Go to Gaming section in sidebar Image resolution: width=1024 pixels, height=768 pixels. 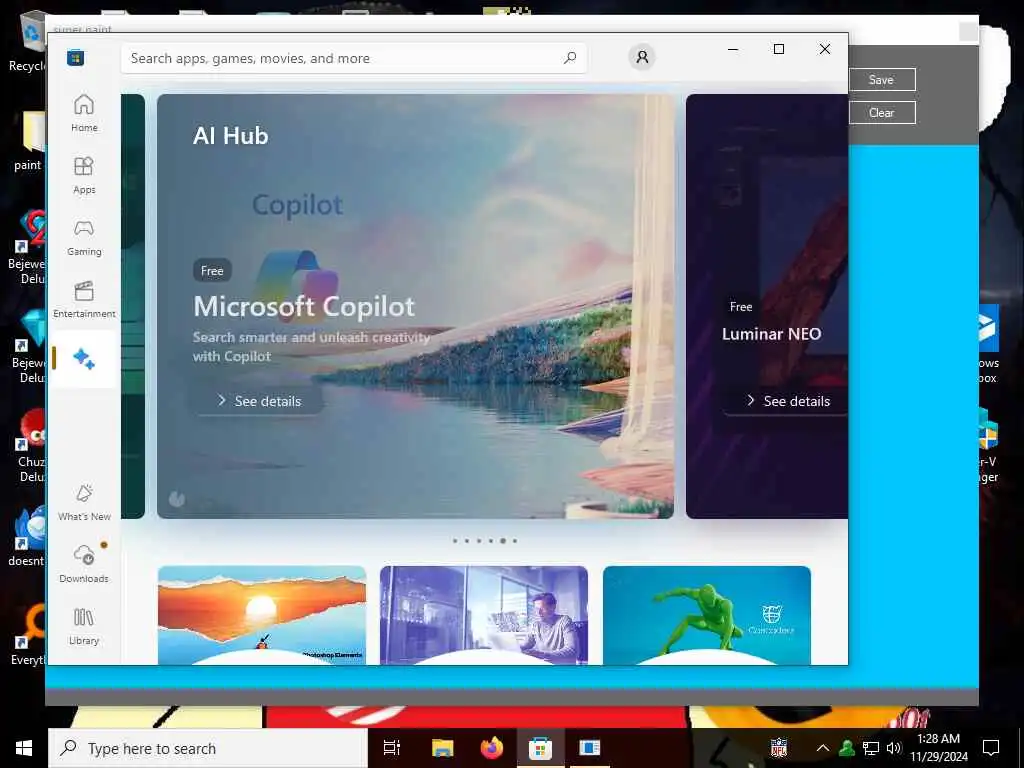pos(84,237)
